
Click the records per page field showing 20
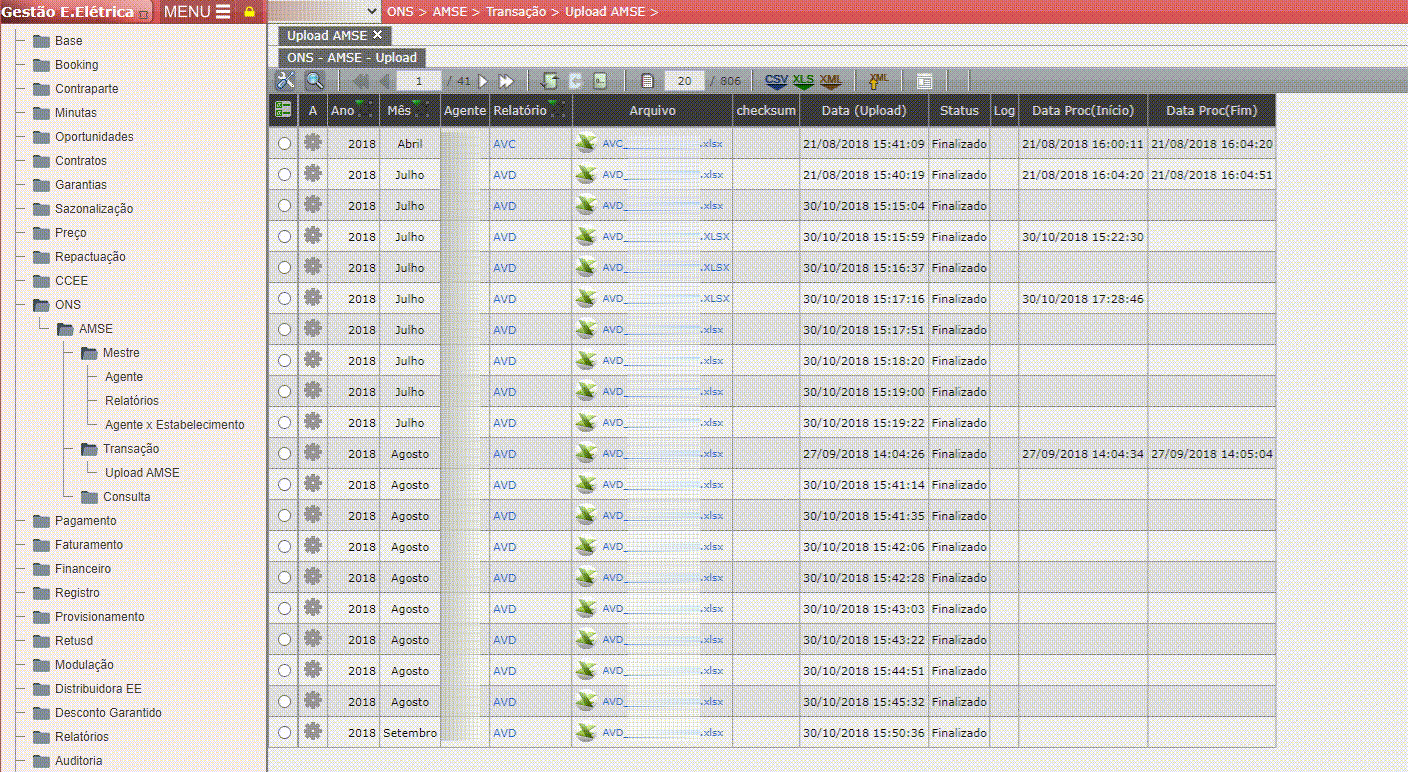[684, 81]
